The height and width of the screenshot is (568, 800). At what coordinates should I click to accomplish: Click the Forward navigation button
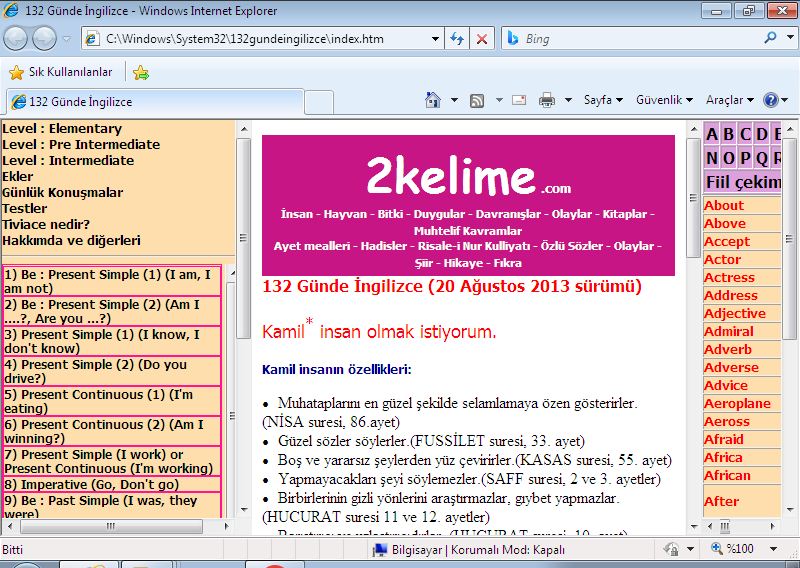(44, 39)
